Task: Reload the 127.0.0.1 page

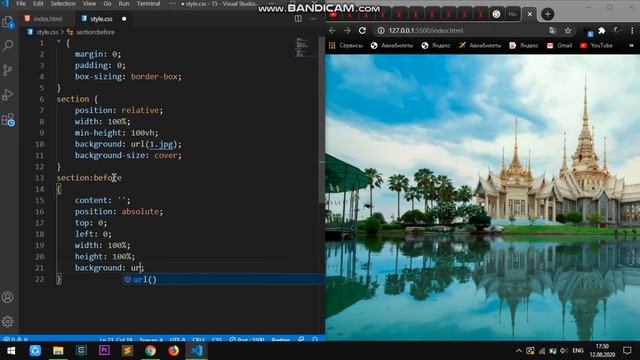Action: [362, 31]
